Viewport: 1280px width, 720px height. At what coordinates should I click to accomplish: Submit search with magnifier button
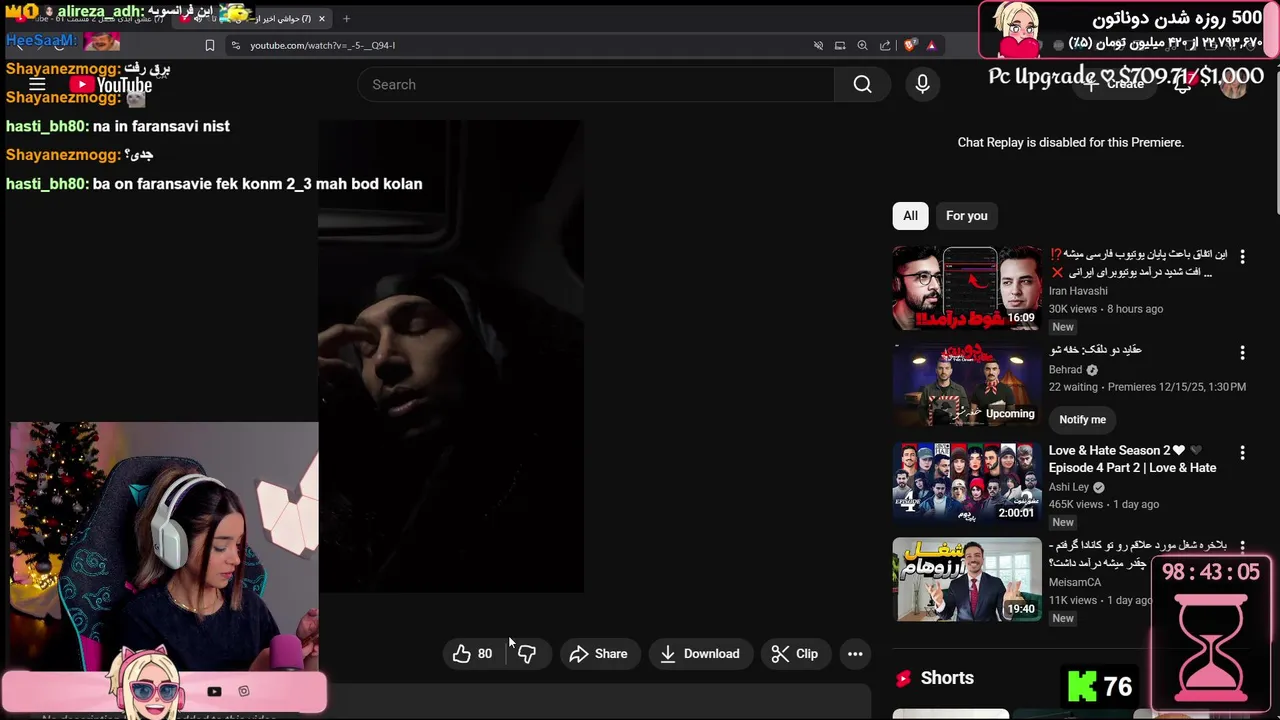pyautogui.click(x=862, y=84)
